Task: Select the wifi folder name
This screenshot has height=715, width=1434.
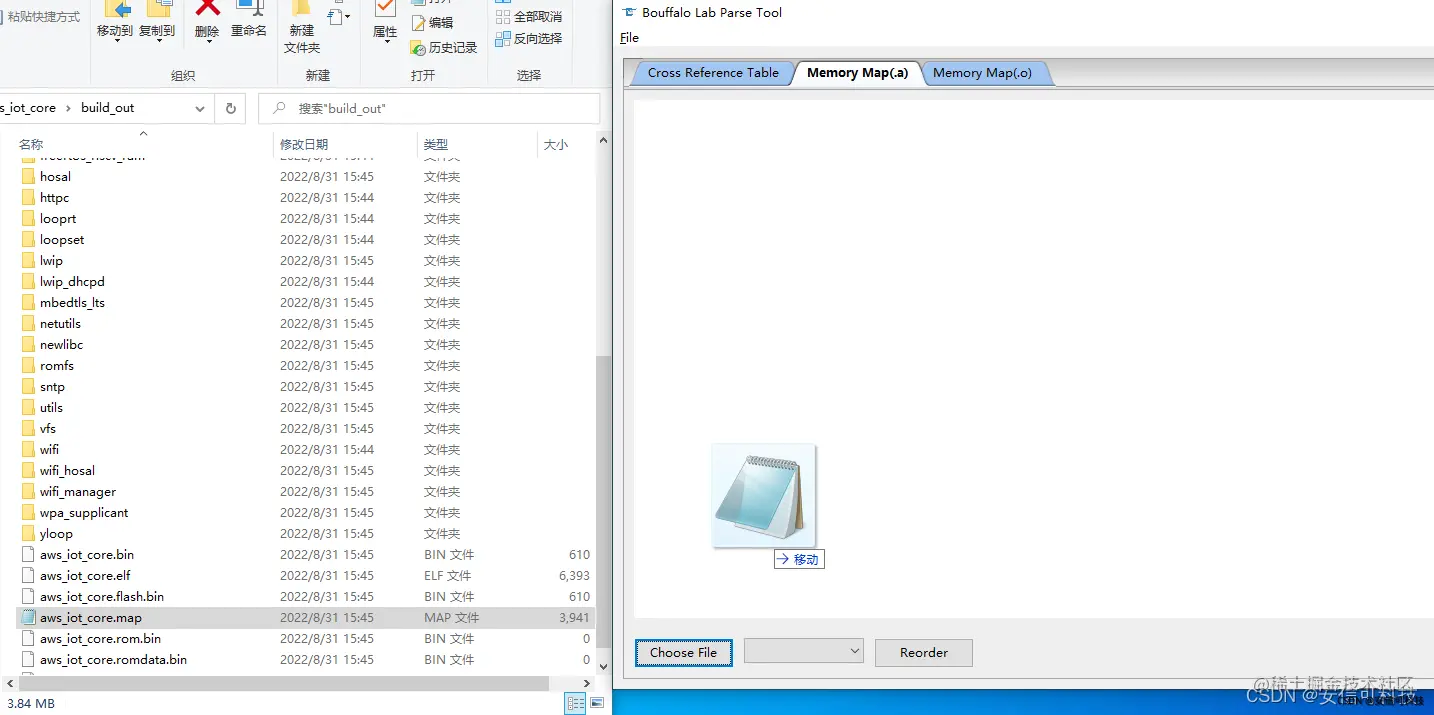Action: [49, 450]
